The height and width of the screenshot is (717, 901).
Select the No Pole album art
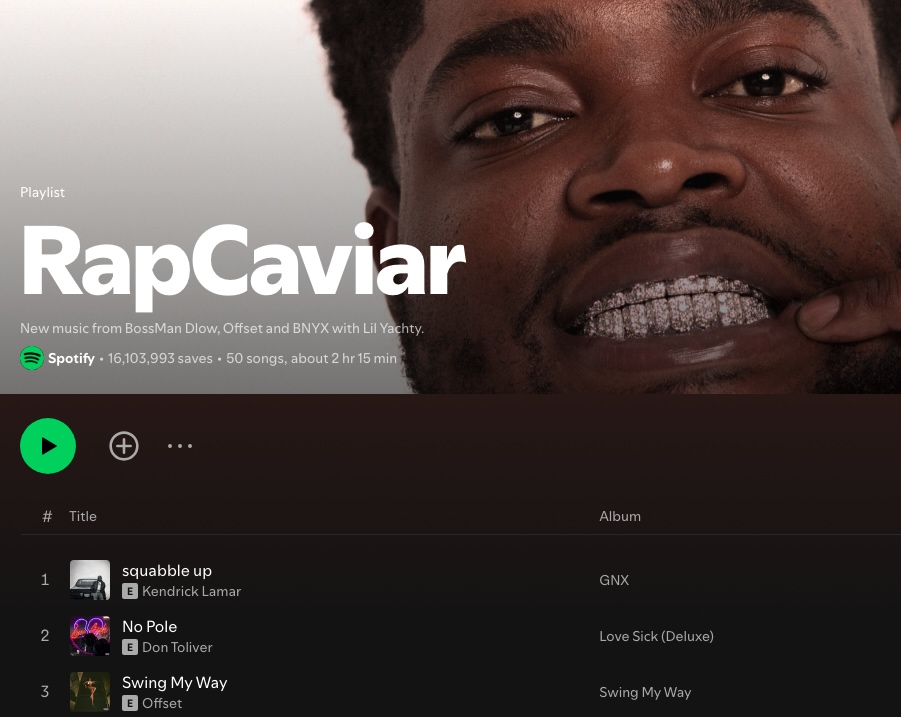point(90,636)
